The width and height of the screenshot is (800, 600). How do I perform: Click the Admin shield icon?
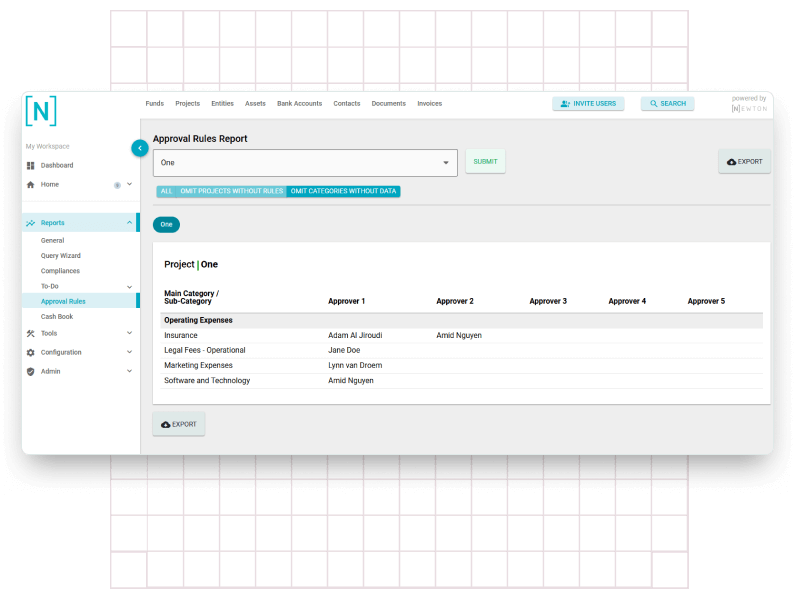tap(31, 371)
